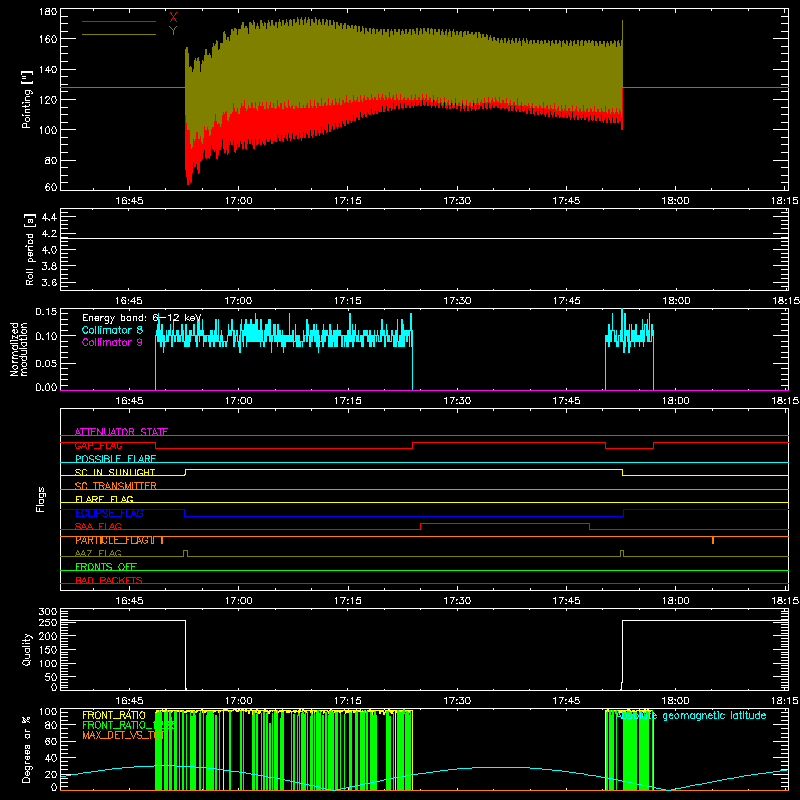Click the 3.6 tick on Roll period axis
Image resolution: width=800 pixels, height=800 pixels.
pos(49,282)
